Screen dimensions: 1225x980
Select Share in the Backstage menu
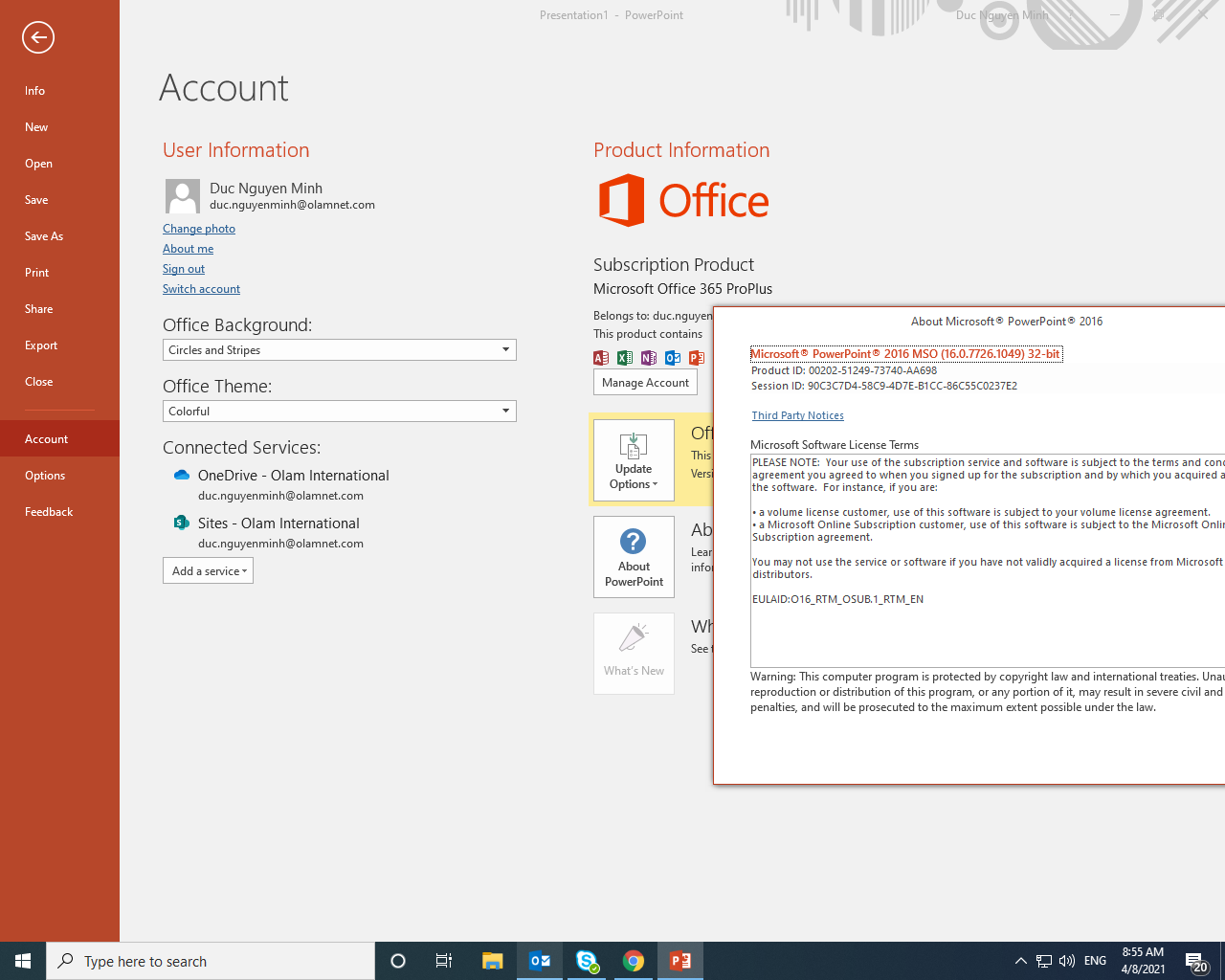click(x=59, y=309)
